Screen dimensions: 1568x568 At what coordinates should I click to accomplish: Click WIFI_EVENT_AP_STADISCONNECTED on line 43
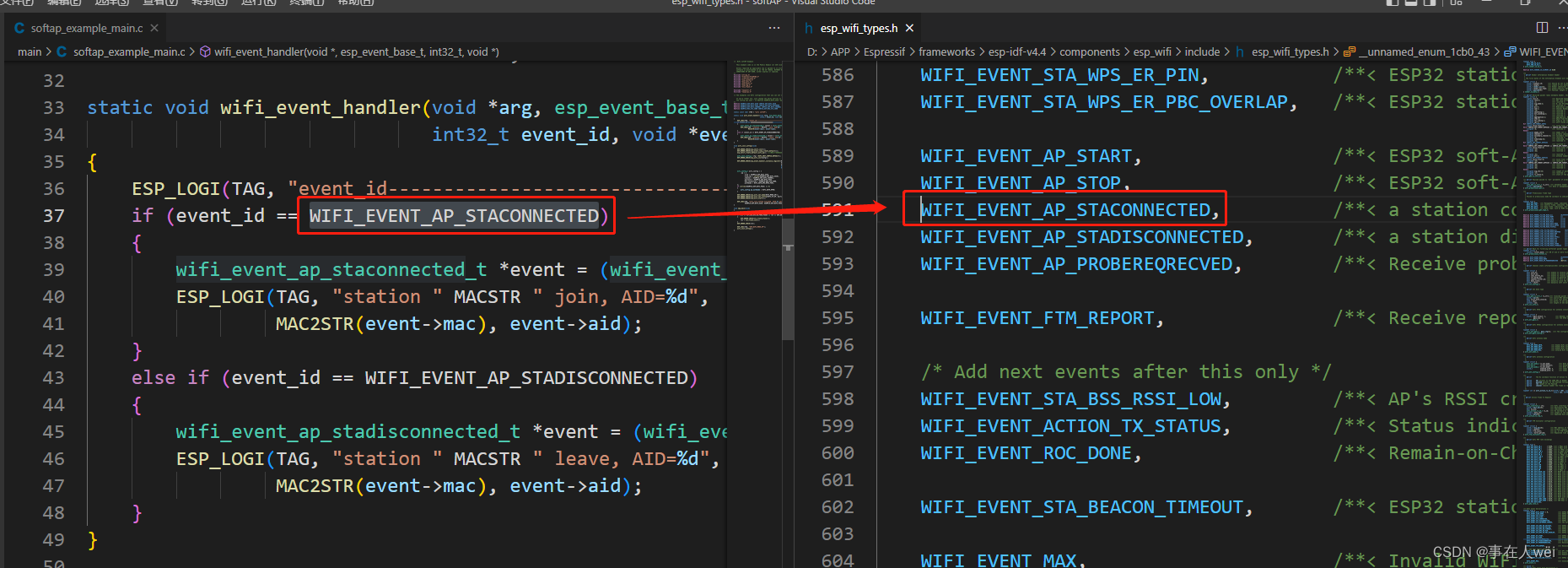point(526,378)
